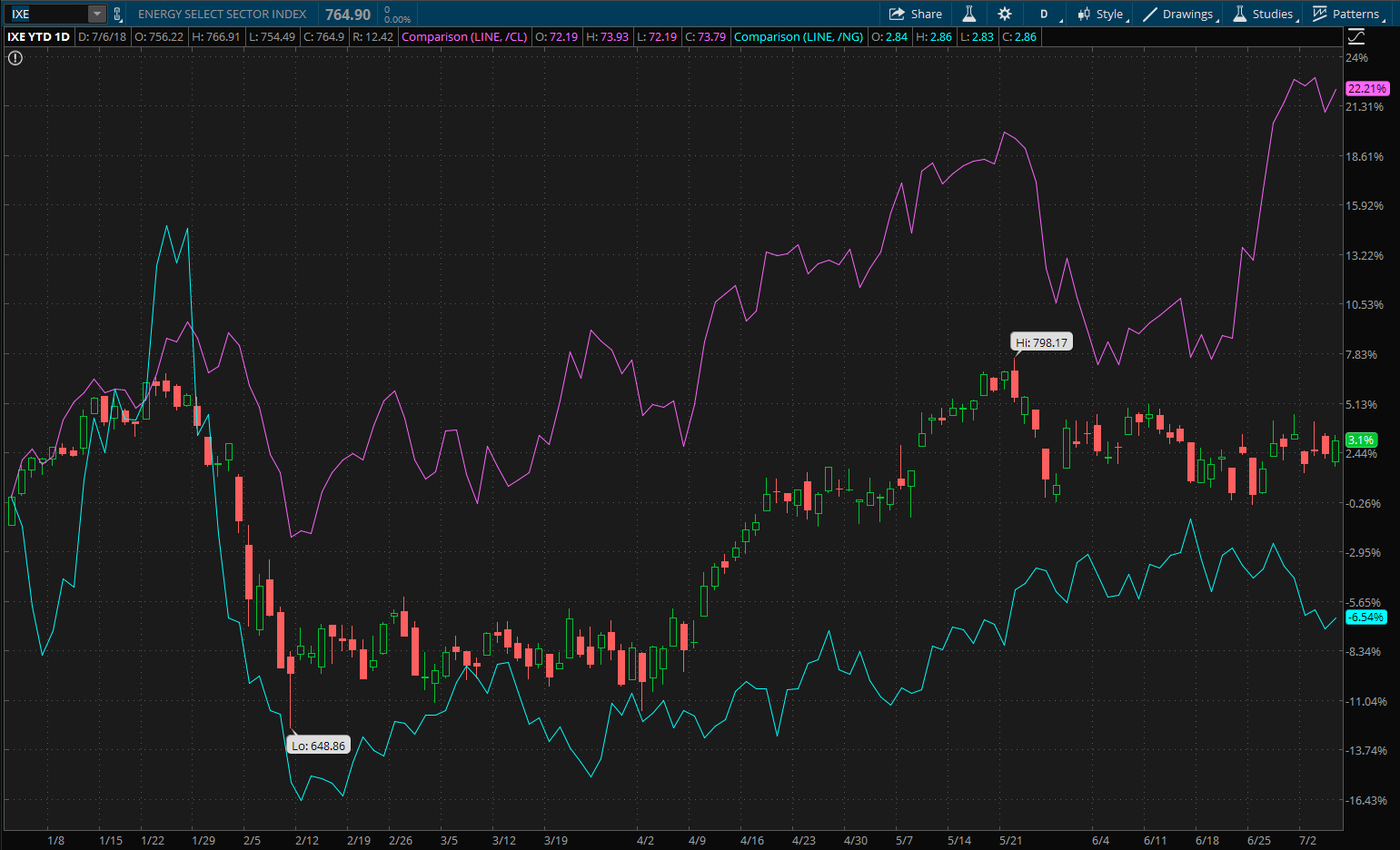This screenshot has width=1400, height=850.
Task: Click the Share arrow button
Action: tap(915, 14)
